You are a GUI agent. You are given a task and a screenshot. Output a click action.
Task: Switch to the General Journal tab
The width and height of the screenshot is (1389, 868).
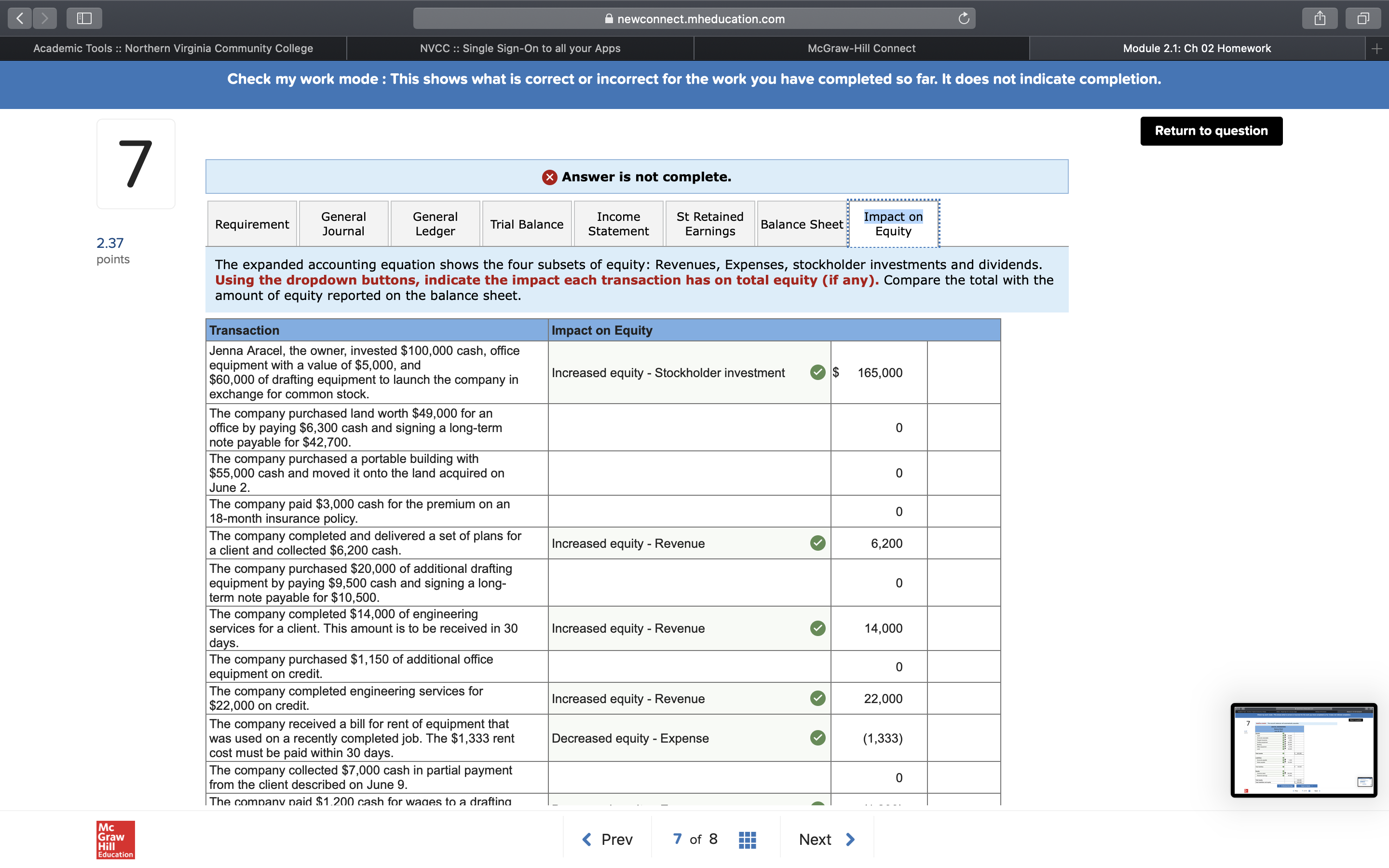tap(343, 224)
